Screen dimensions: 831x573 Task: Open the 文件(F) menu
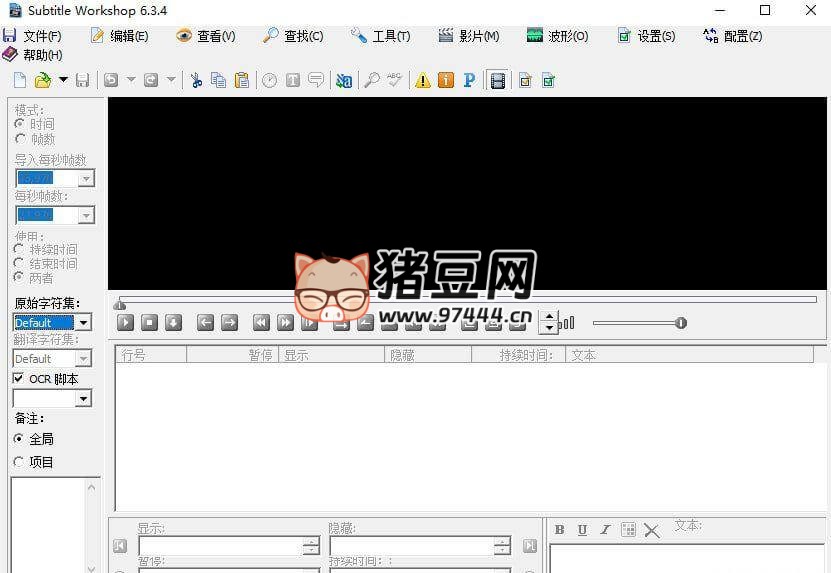click(32, 36)
